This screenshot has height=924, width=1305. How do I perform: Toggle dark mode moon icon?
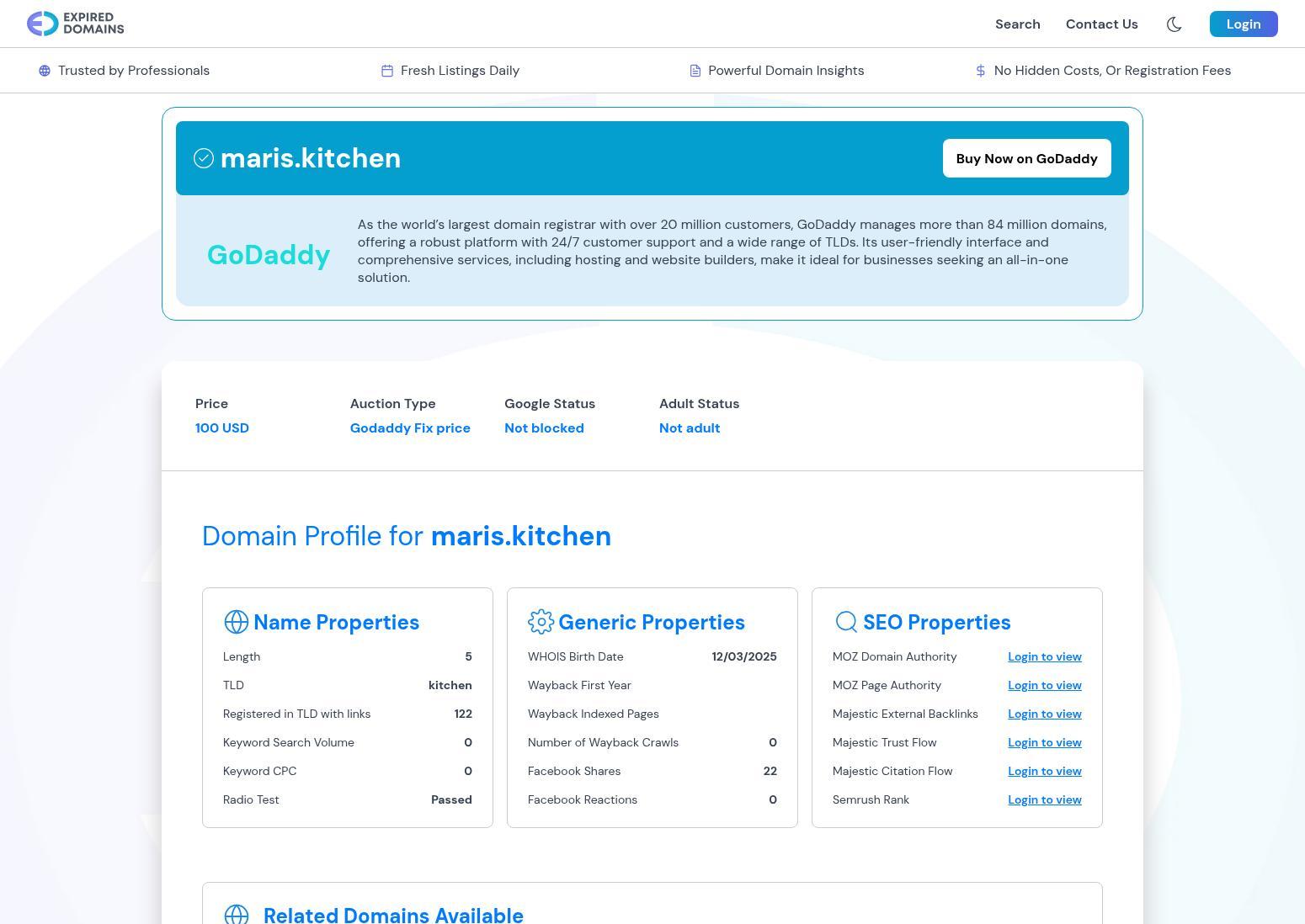(x=1174, y=24)
